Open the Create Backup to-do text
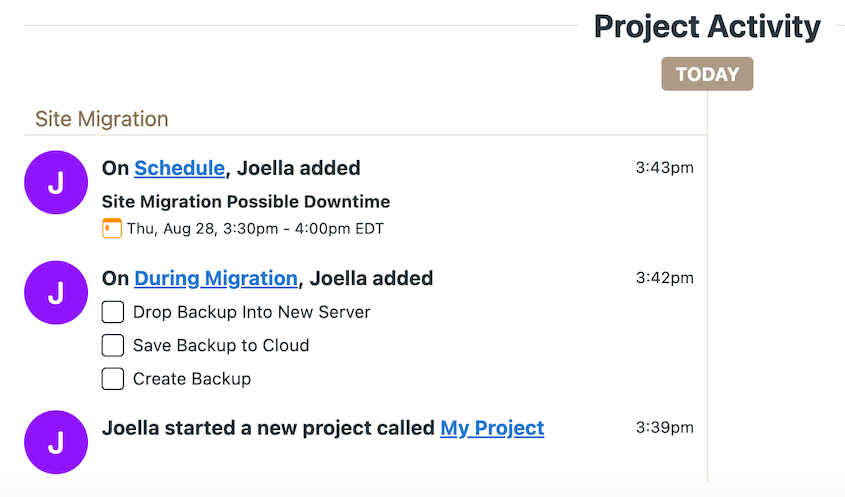 192,379
